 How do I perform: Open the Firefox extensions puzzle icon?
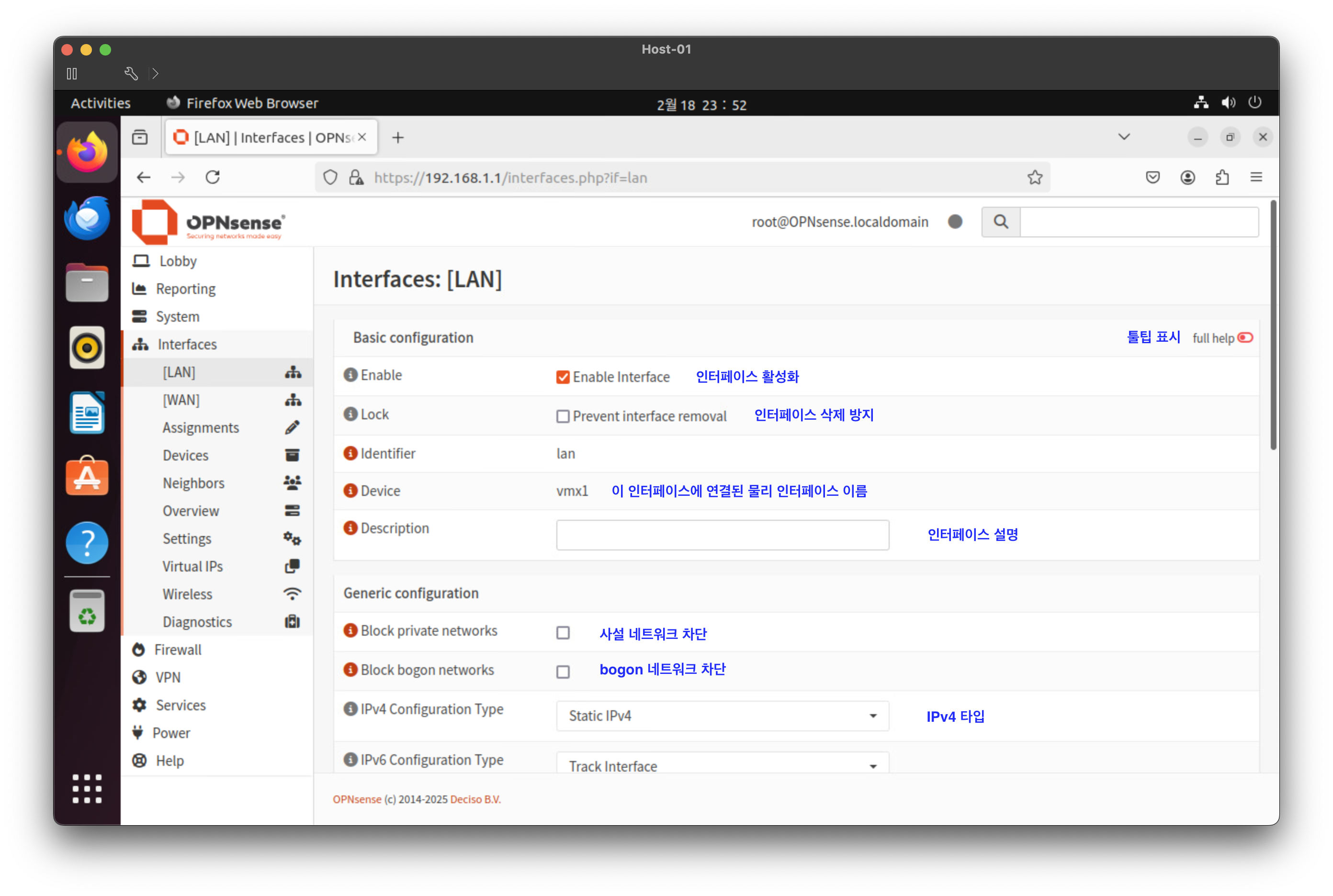pyautogui.click(x=1221, y=178)
